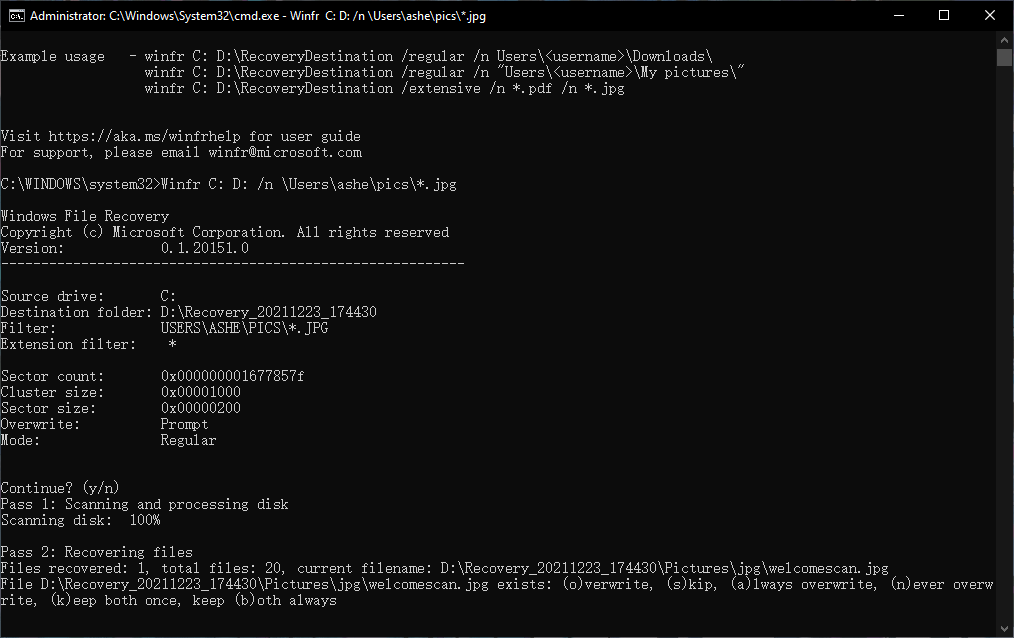Click the scrollbar down arrow
The image size is (1014, 638).
[x=1005, y=629]
